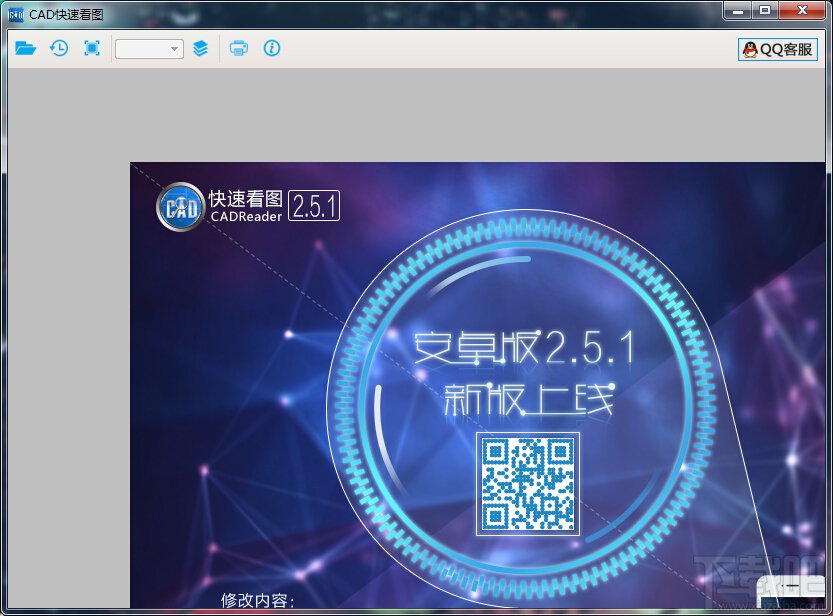This screenshot has width=833, height=616.
Task: Expand the layout selection combo box
Action: pyautogui.click(x=149, y=49)
